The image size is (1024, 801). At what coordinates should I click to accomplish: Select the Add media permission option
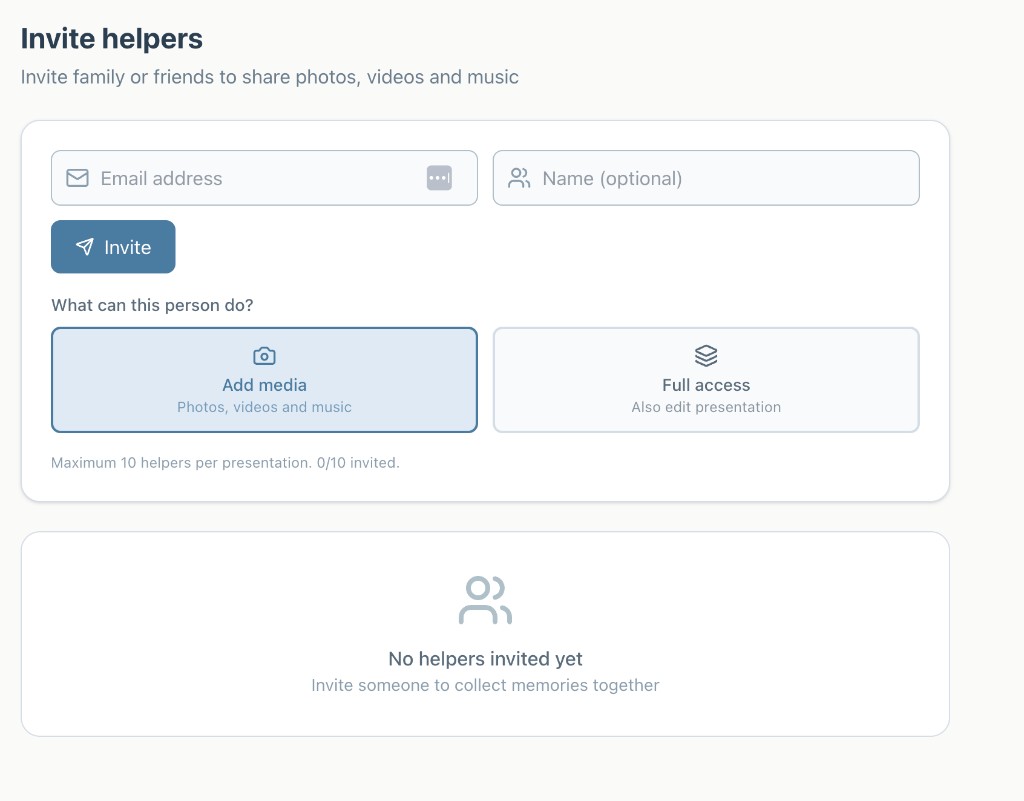pos(264,385)
